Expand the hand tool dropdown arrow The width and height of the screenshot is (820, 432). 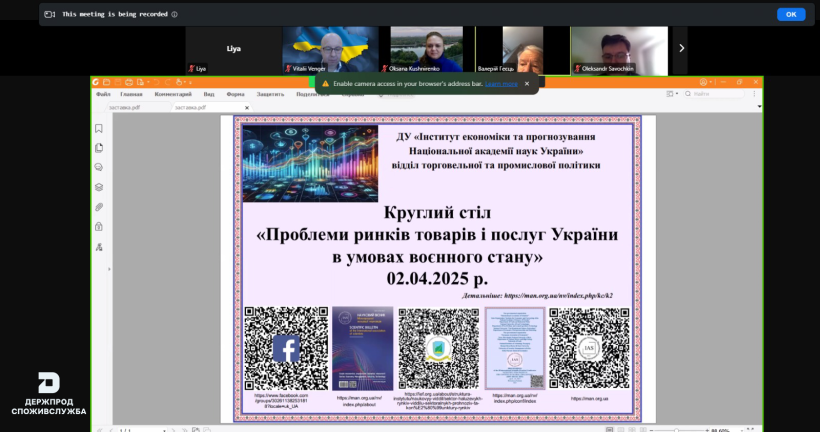[185, 82]
